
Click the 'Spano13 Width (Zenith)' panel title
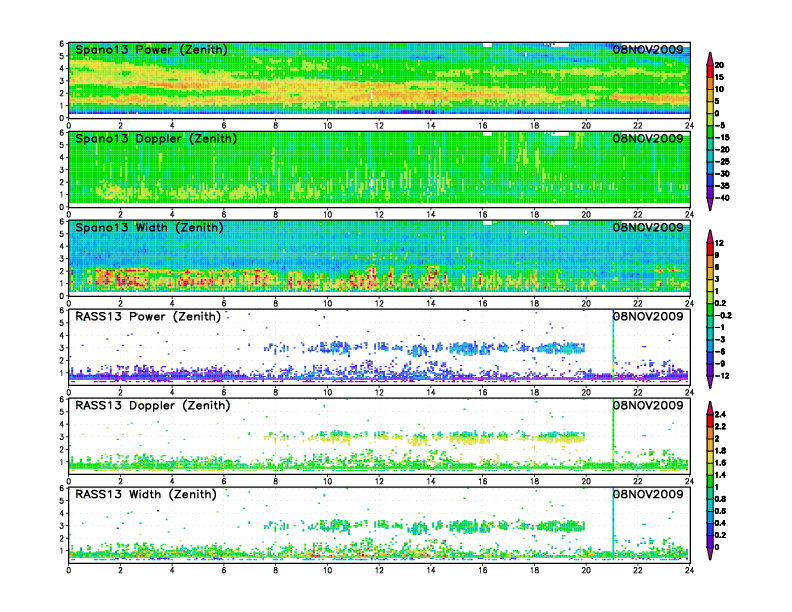pyautogui.click(x=149, y=228)
